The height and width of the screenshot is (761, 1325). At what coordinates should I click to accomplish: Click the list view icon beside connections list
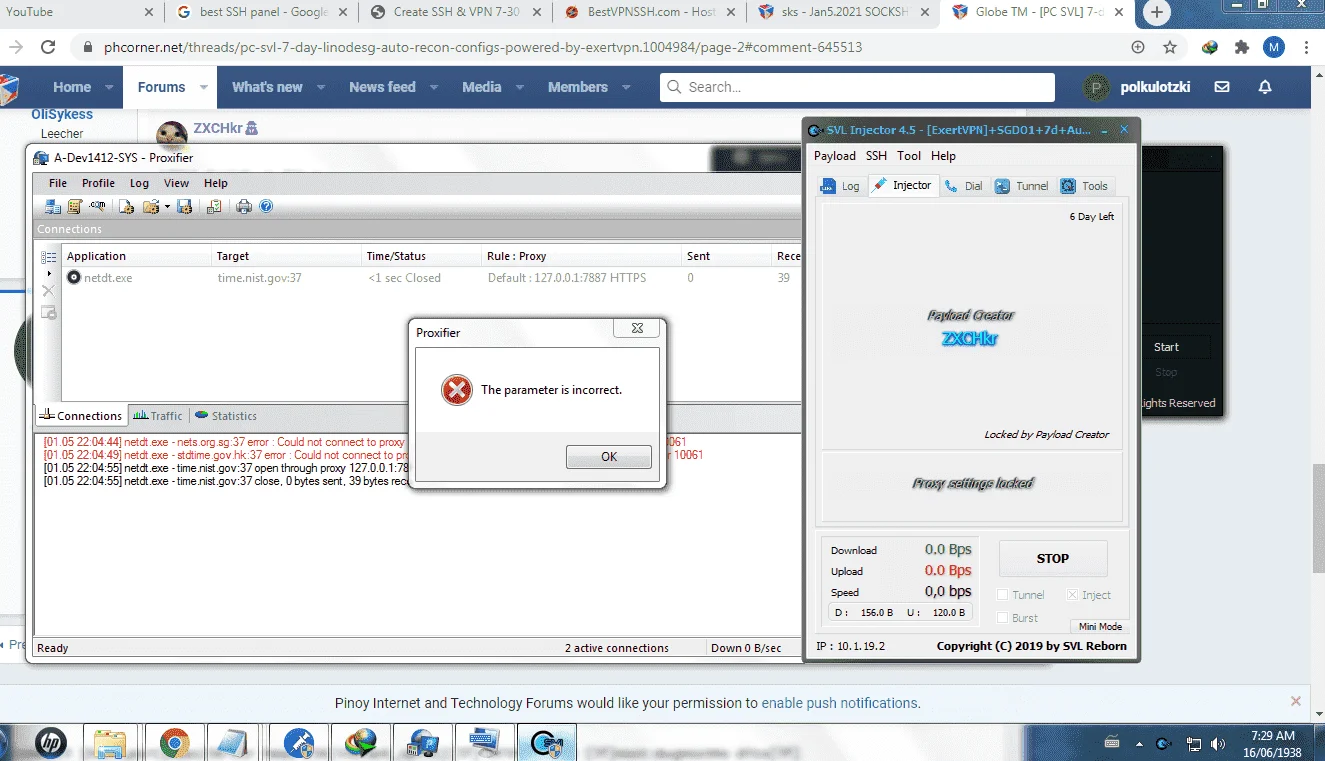(48, 257)
